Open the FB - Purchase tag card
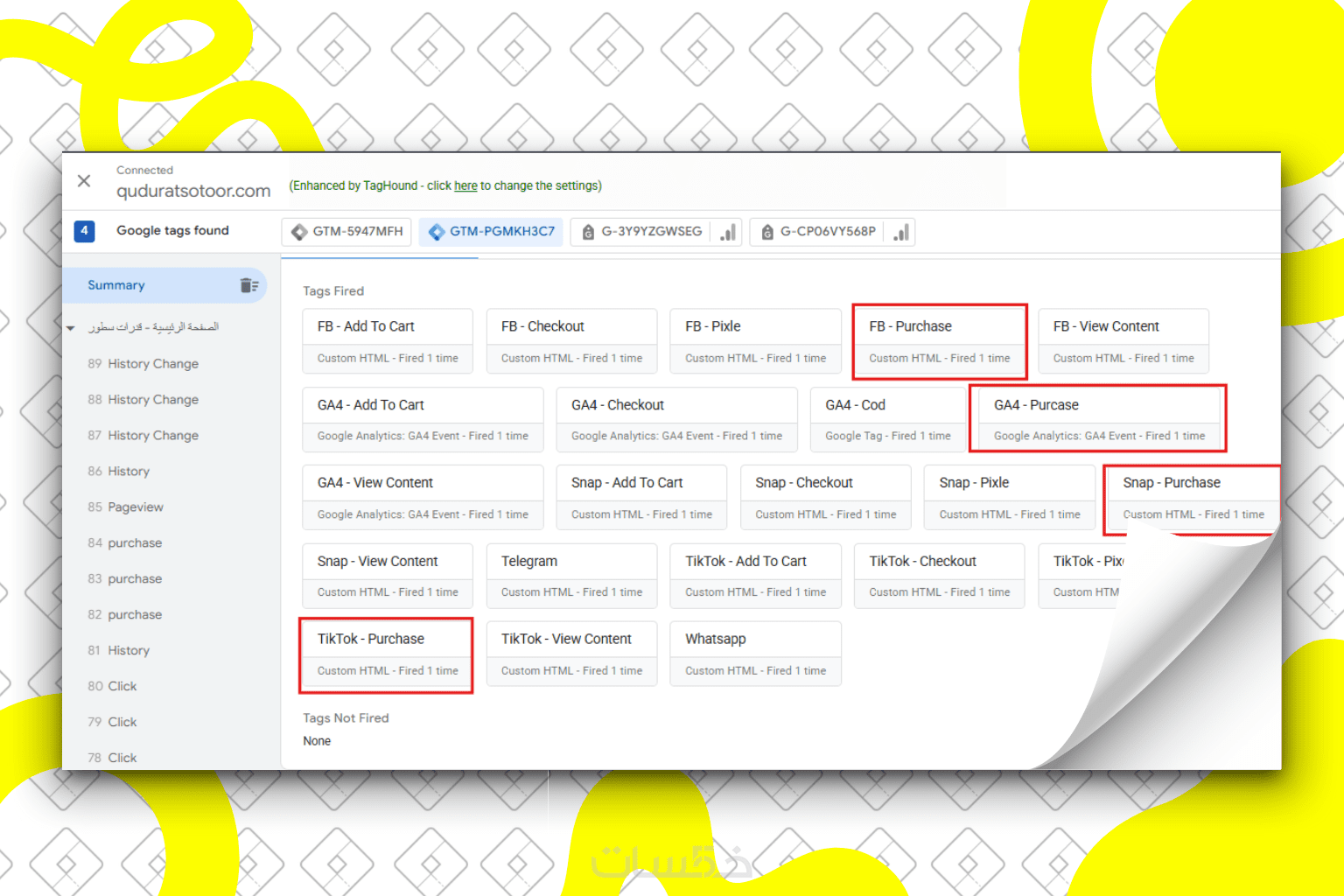Image resolution: width=1344 pixels, height=896 pixels. coord(940,341)
